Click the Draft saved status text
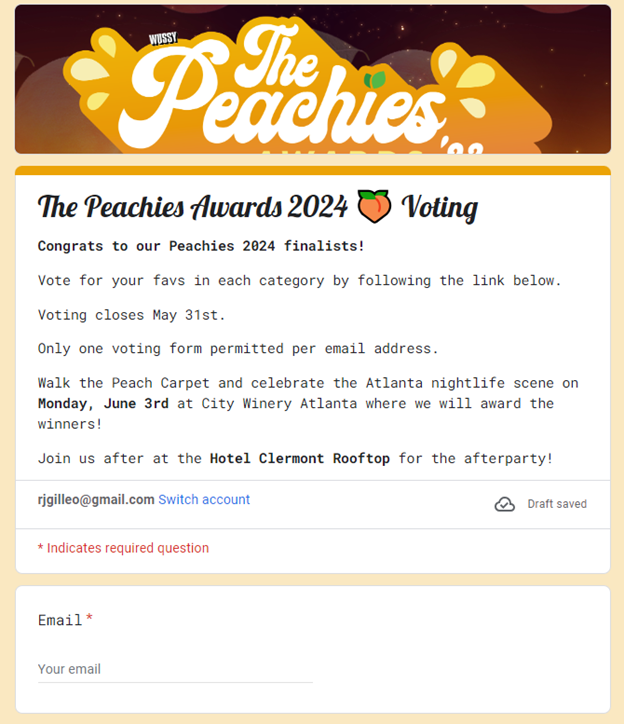 [x=557, y=504]
